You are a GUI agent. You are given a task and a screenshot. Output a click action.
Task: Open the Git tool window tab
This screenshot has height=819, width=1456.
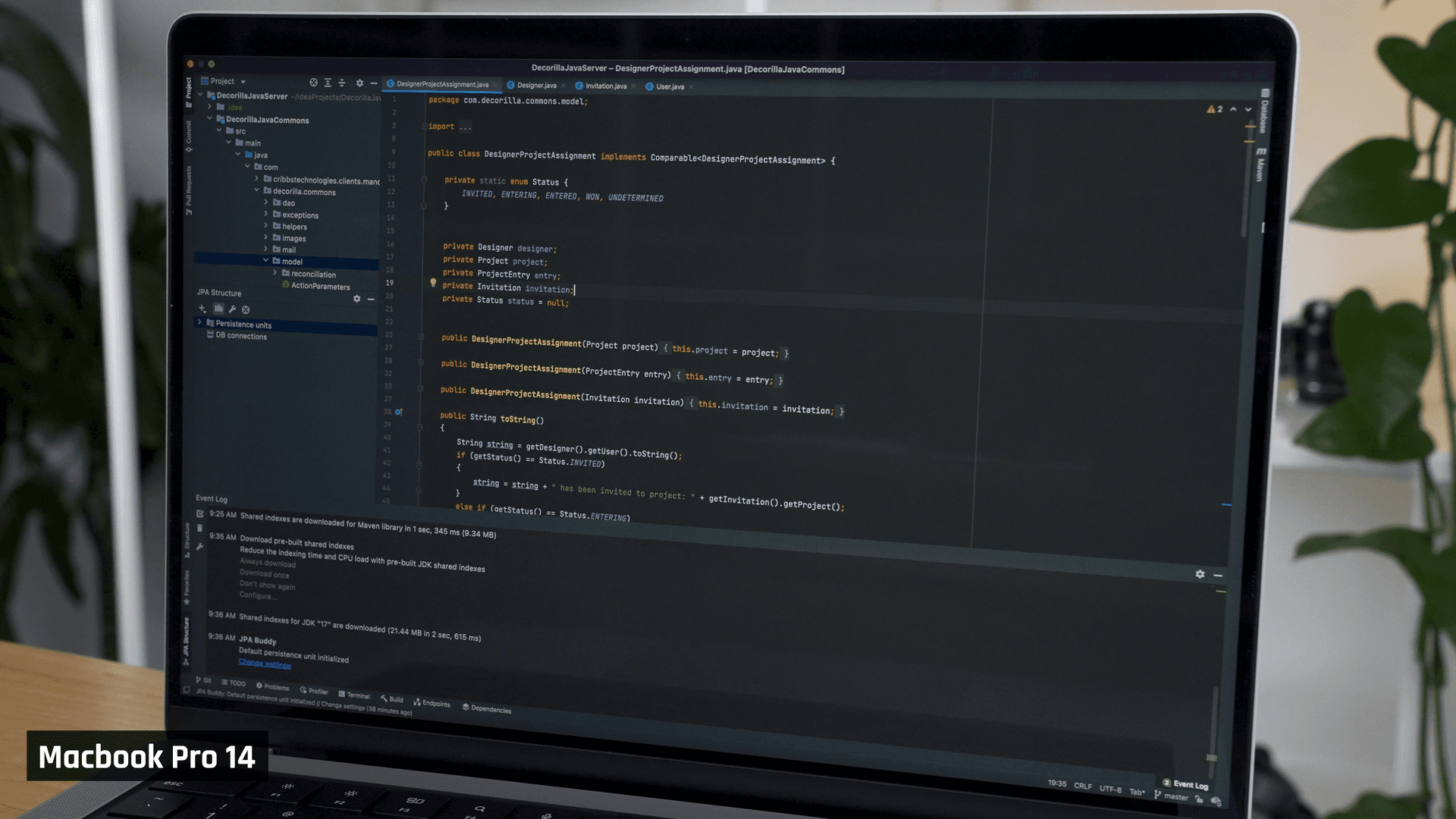click(x=204, y=680)
